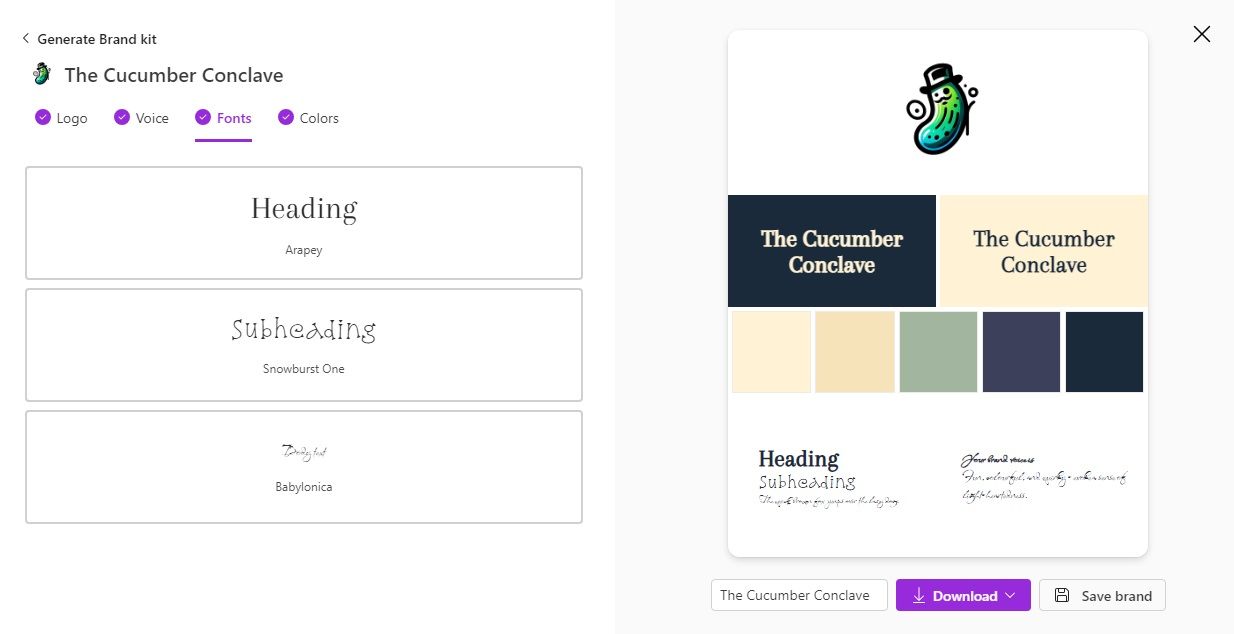Screen dimensions: 1234x634
Task: Select the Arapey Heading font card
Action: (x=304, y=223)
